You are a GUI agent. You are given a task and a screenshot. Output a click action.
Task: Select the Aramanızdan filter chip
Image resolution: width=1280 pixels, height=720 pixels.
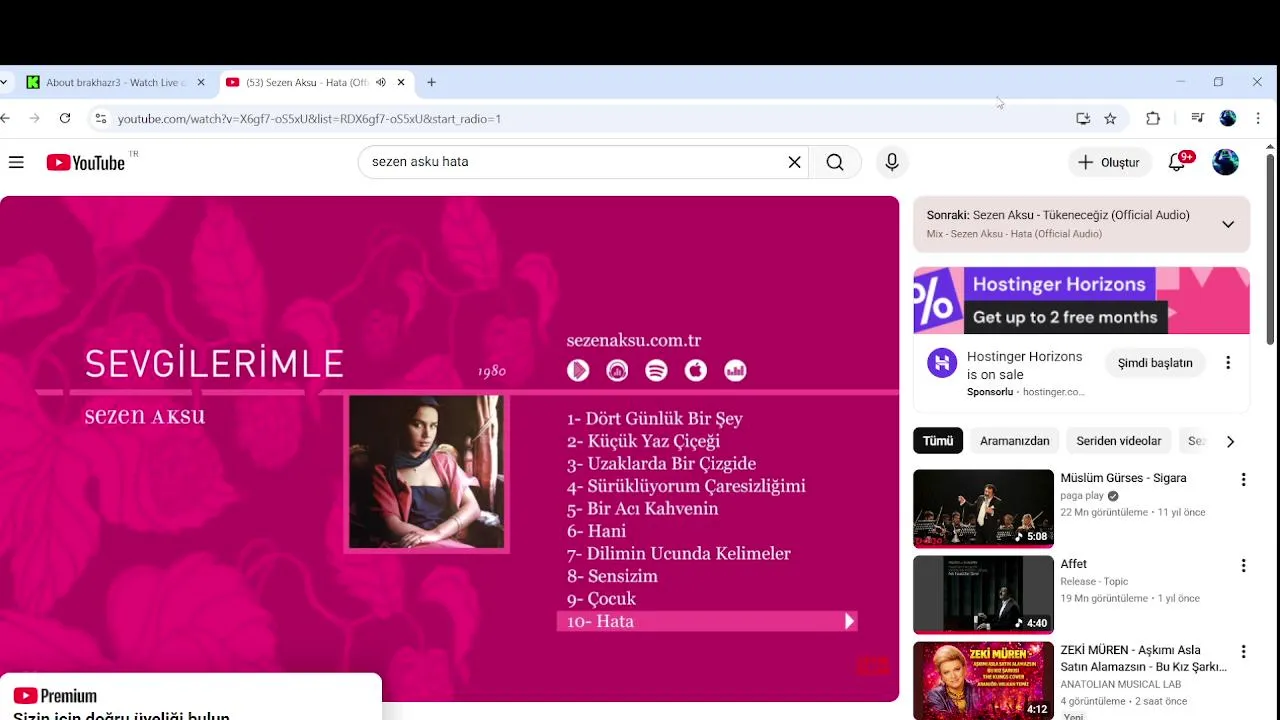coord(1014,441)
